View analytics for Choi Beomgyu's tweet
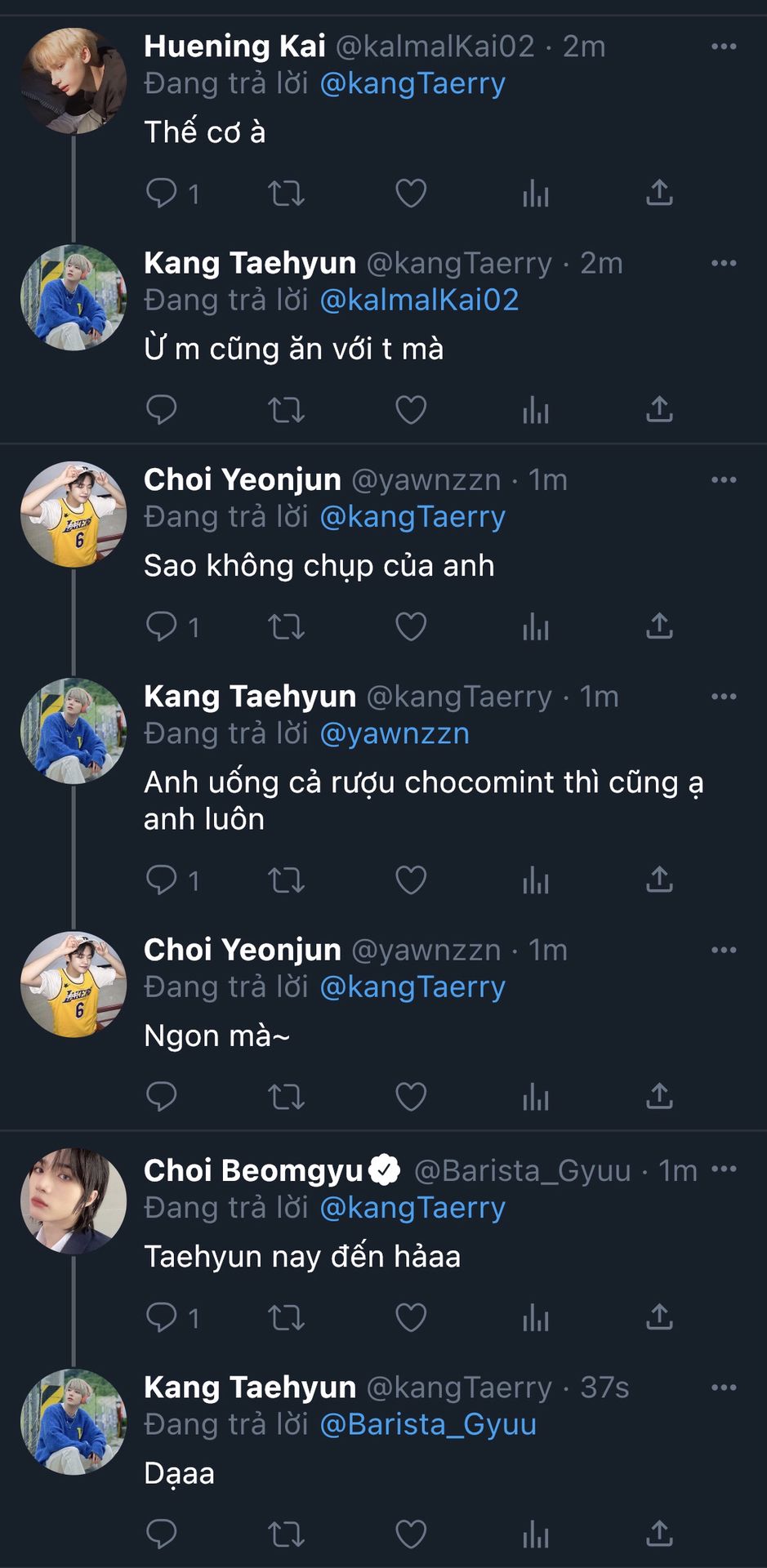767x1568 pixels. click(x=536, y=1317)
